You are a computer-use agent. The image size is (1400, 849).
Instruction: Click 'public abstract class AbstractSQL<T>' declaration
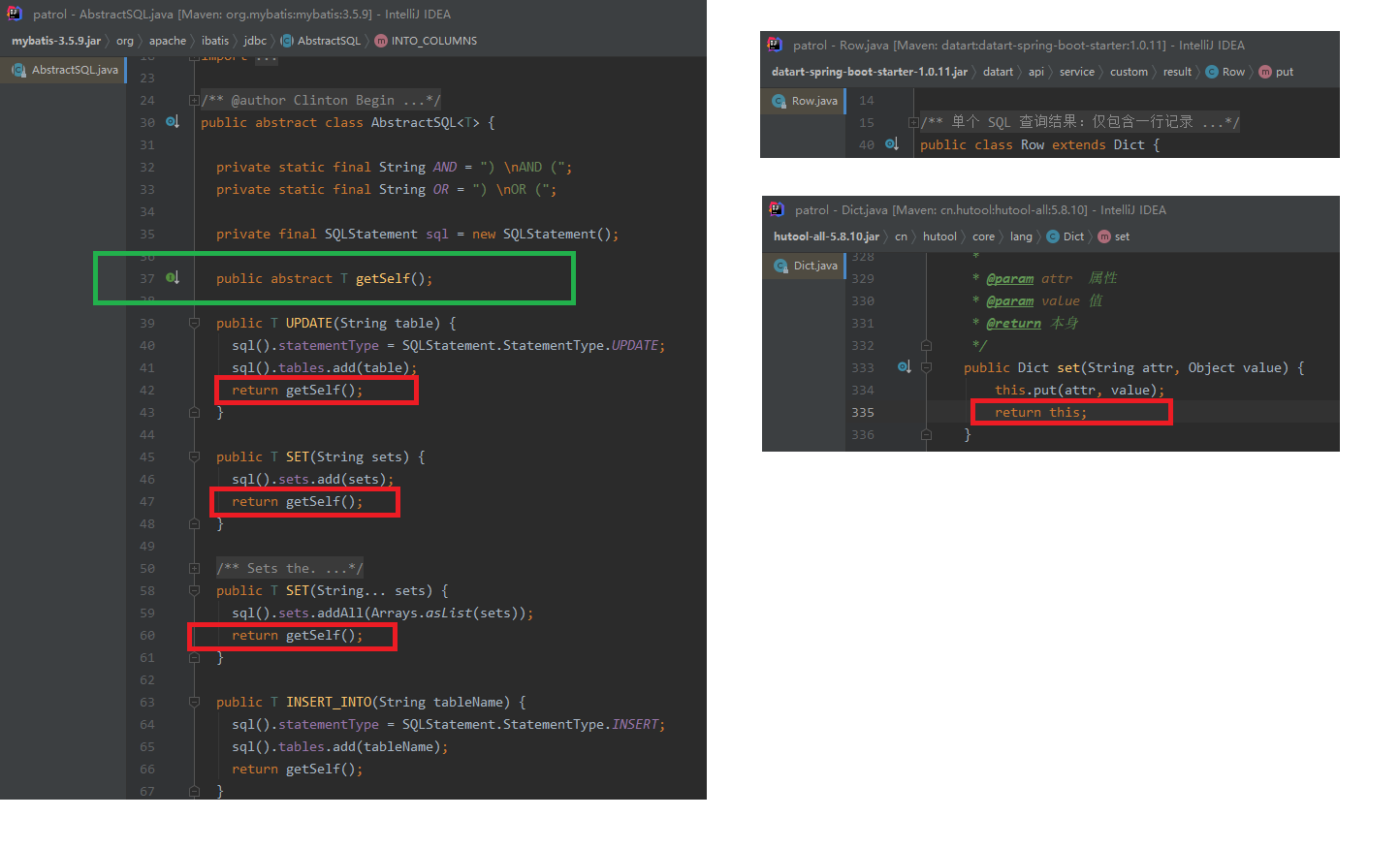click(348, 122)
